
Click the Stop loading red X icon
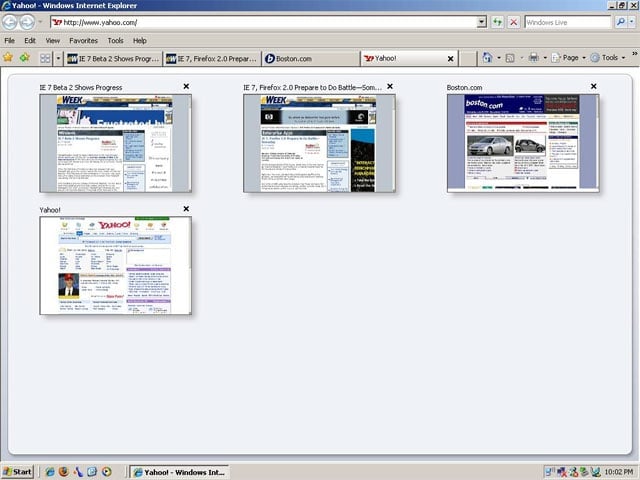pyautogui.click(x=513, y=22)
